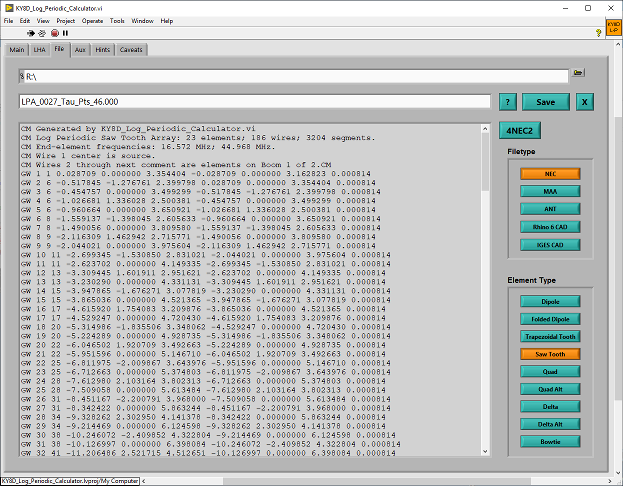Click the bottom horizontal scrollbar left arrow
The height and width of the screenshot is (486, 623).
pos(143,481)
